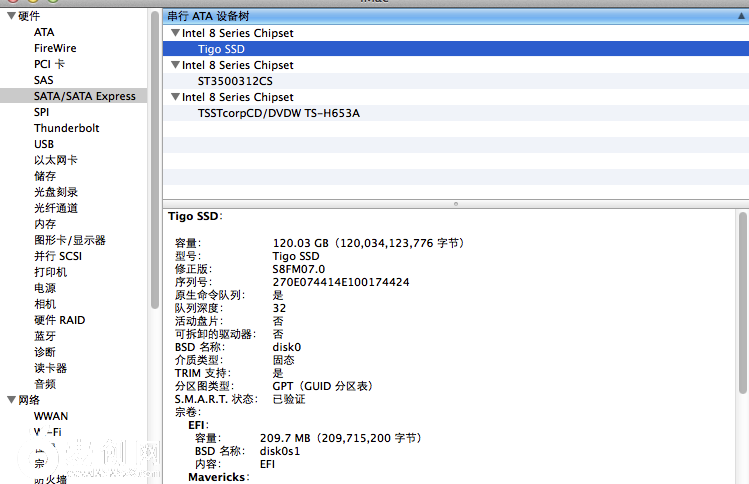
Task: Collapse first Intel 8 Series Chipset
Action: tap(175, 33)
